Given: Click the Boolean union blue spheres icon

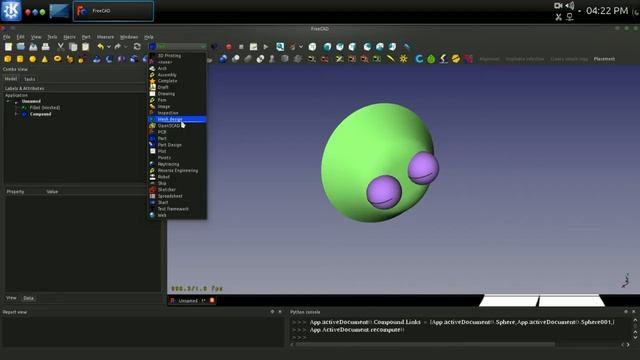Looking at the screenshot, I should 223,59.
